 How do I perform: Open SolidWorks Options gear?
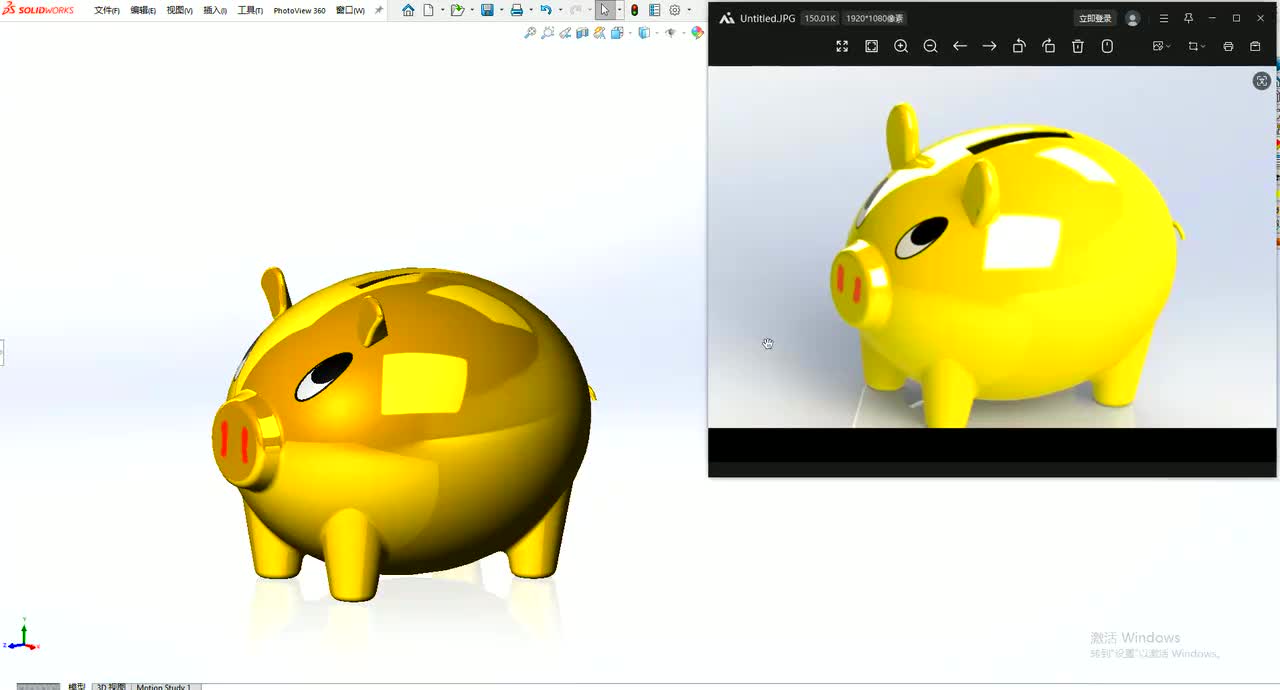click(x=675, y=10)
